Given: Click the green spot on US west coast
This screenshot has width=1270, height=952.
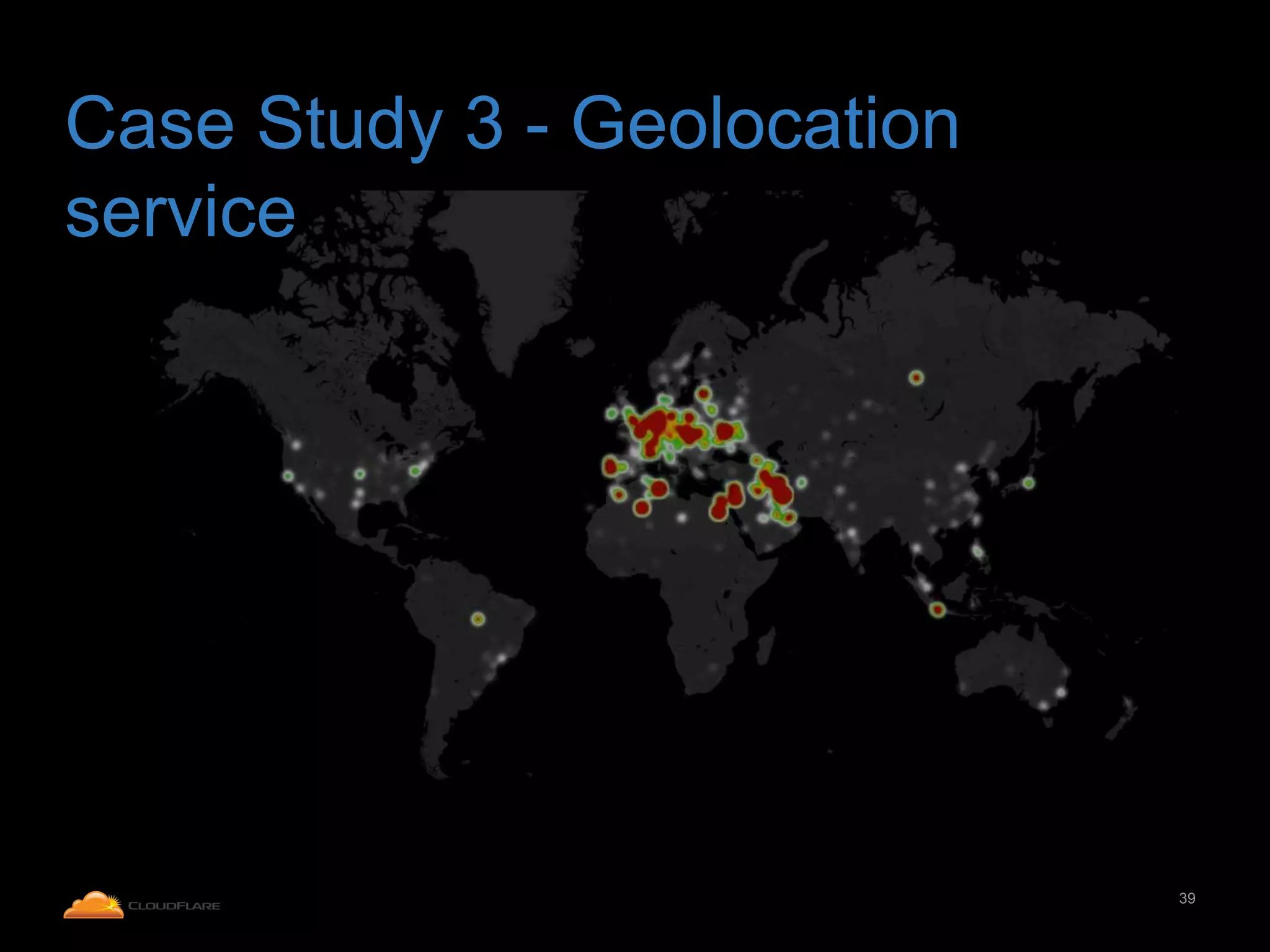Looking at the screenshot, I should tap(288, 476).
